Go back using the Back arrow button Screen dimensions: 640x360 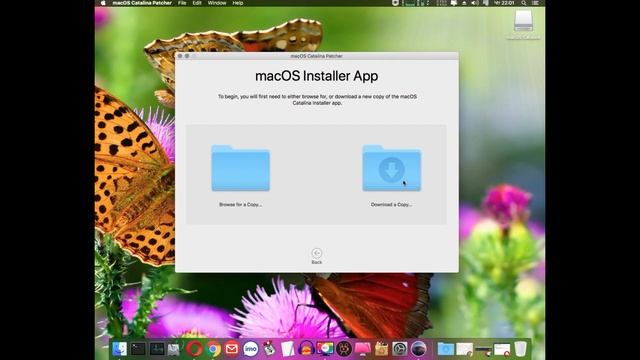tap(317, 253)
